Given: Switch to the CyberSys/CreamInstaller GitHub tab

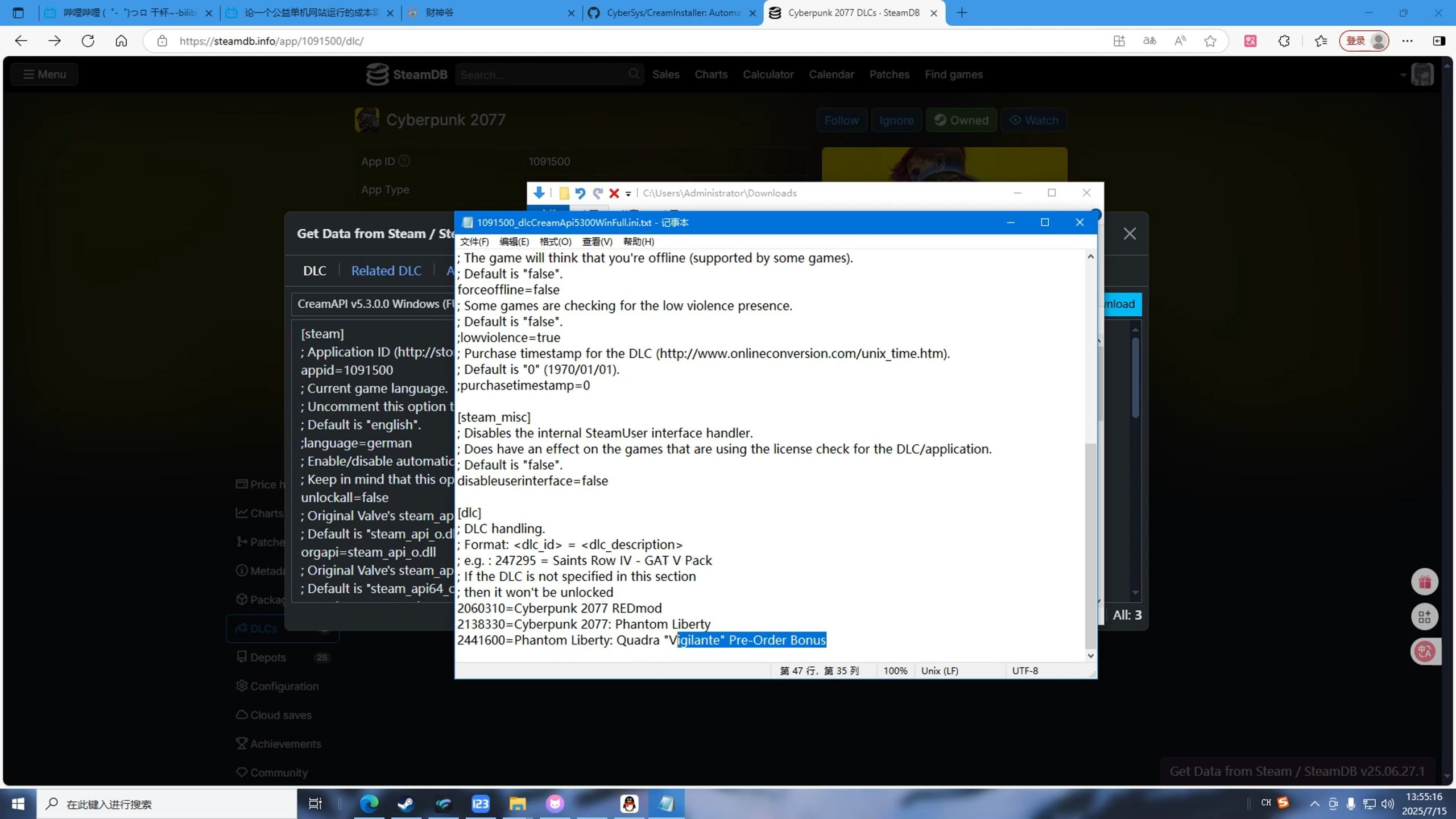Looking at the screenshot, I should point(671,13).
